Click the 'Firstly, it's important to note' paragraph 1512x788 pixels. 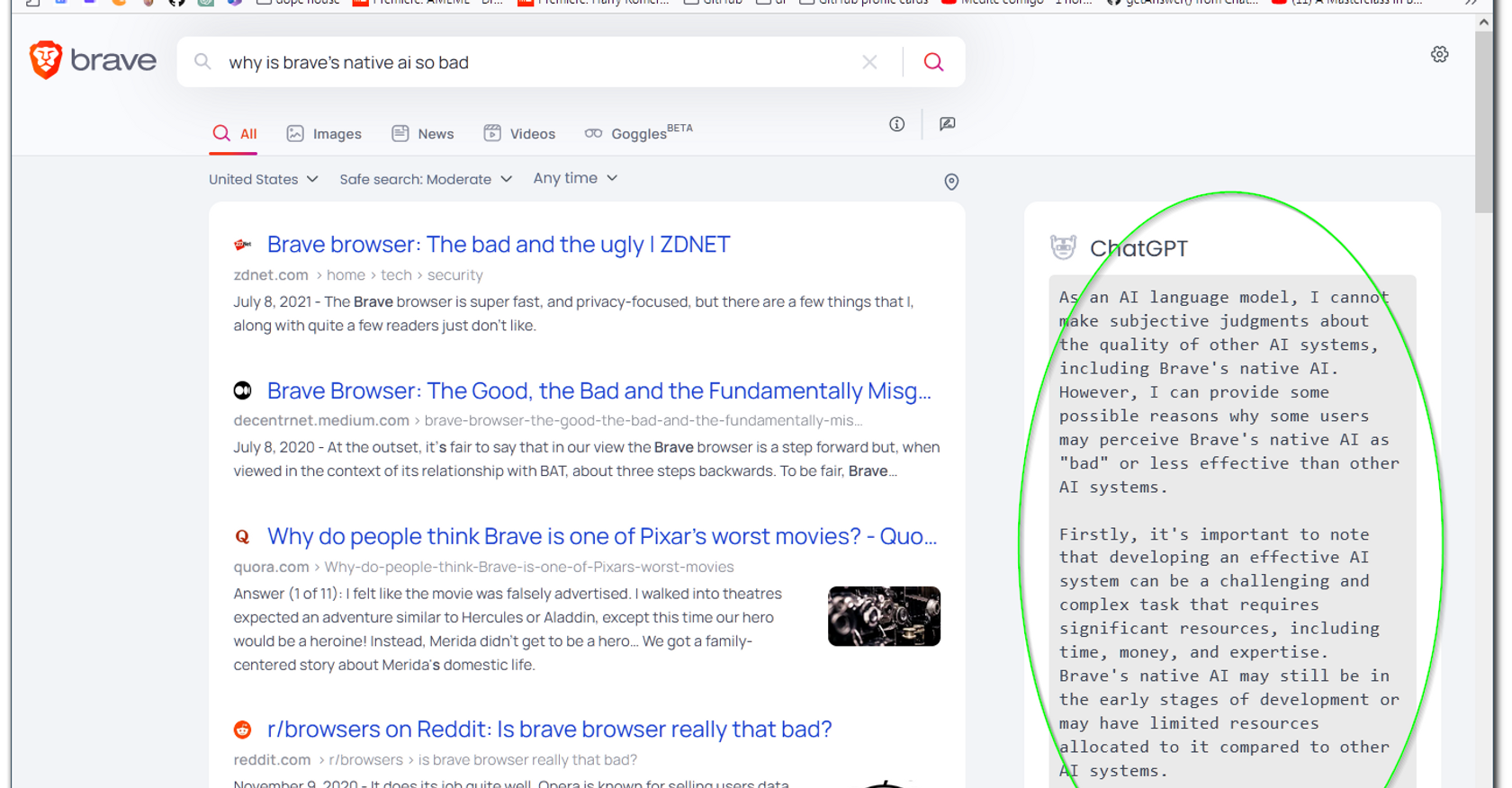pyautogui.click(x=1229, y=652)
